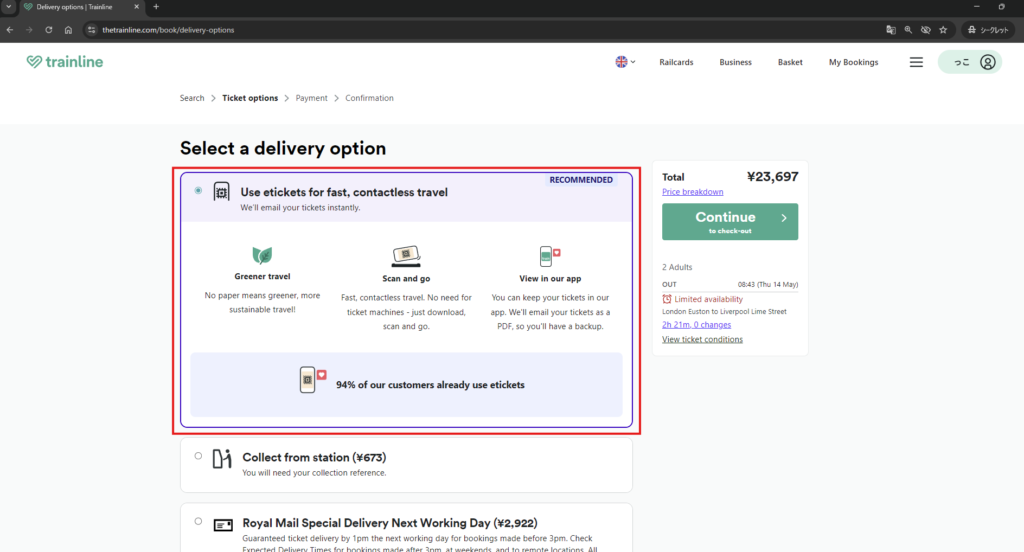This screenshot has width=1024, height=552.
Task: Open the browser tab list dropdown
Action: (x=9, y=7)
